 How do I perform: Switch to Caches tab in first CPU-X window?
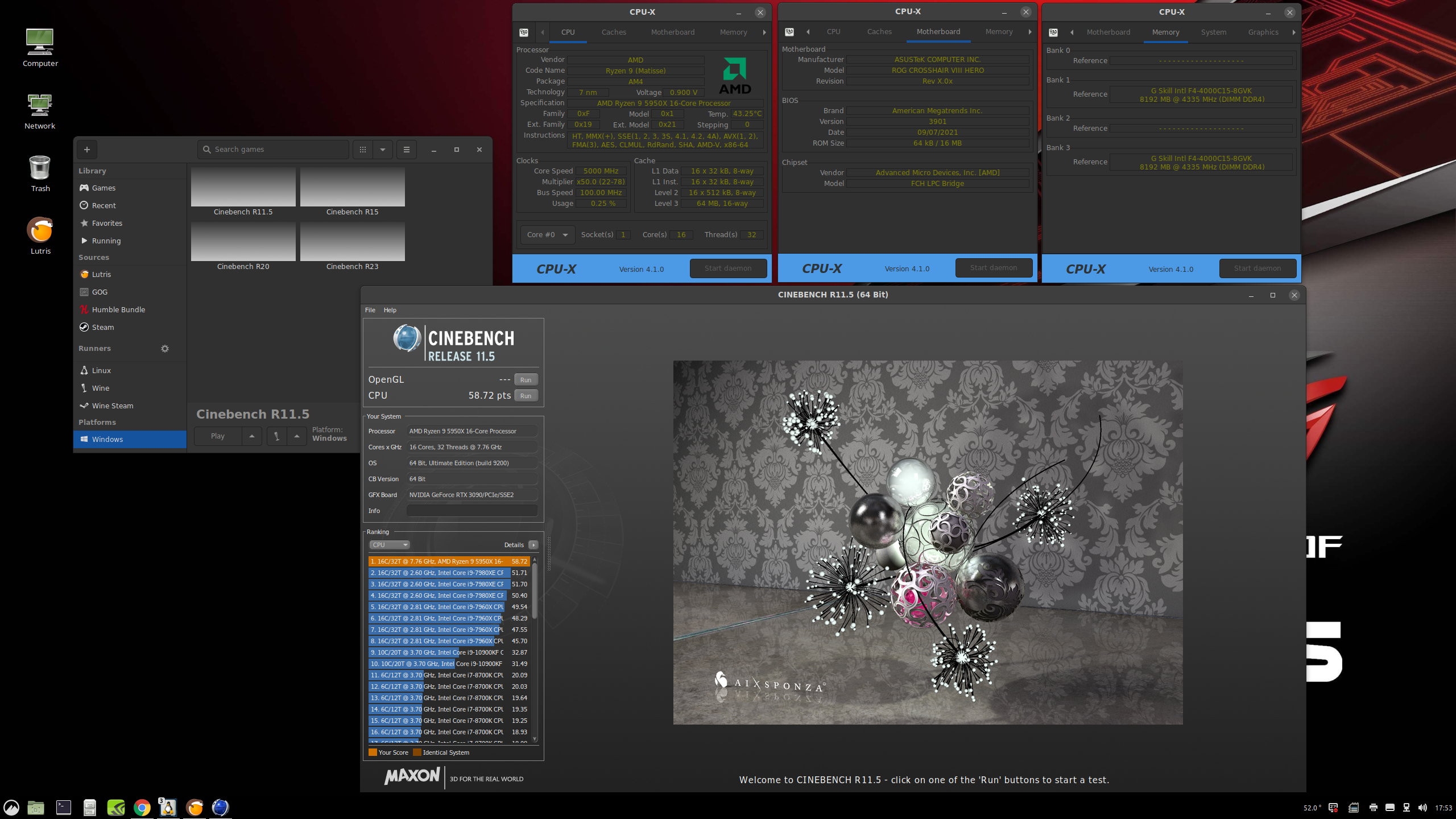pos(614,32)
